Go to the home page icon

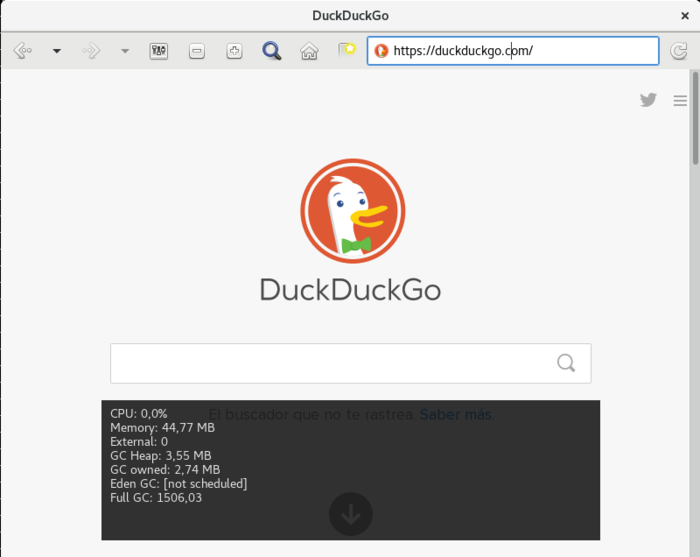tap(309, 51)
